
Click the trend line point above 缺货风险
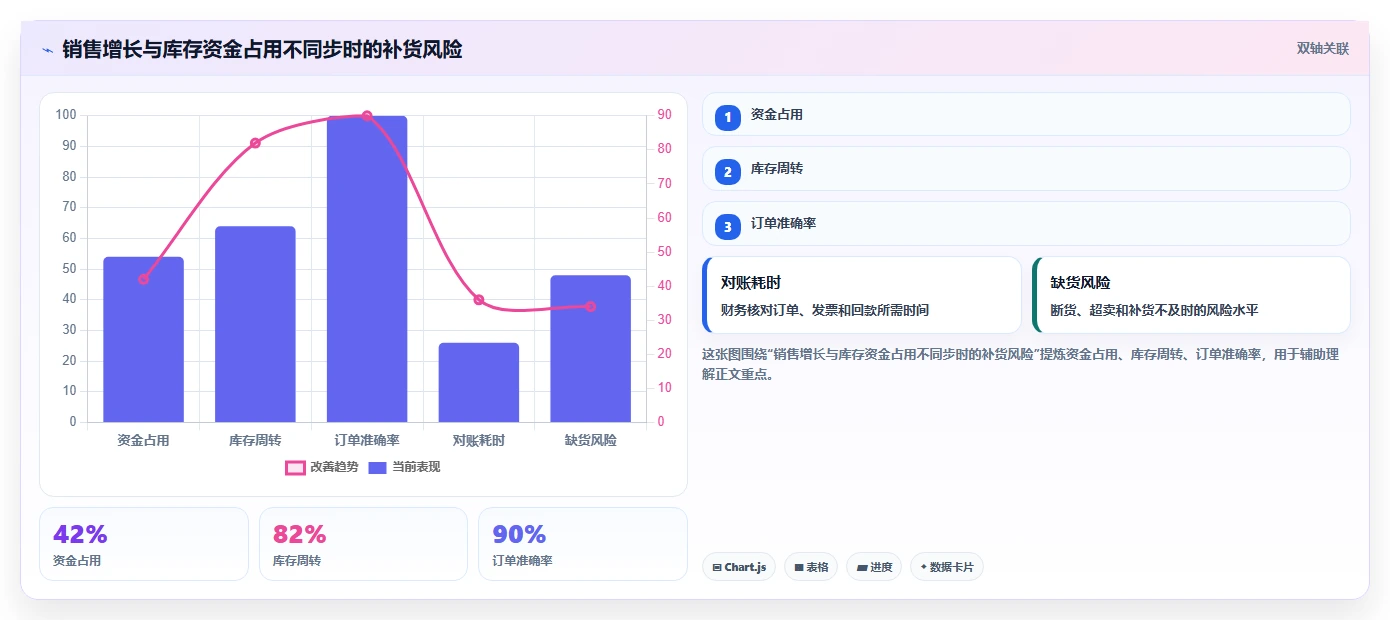[591, 306]
